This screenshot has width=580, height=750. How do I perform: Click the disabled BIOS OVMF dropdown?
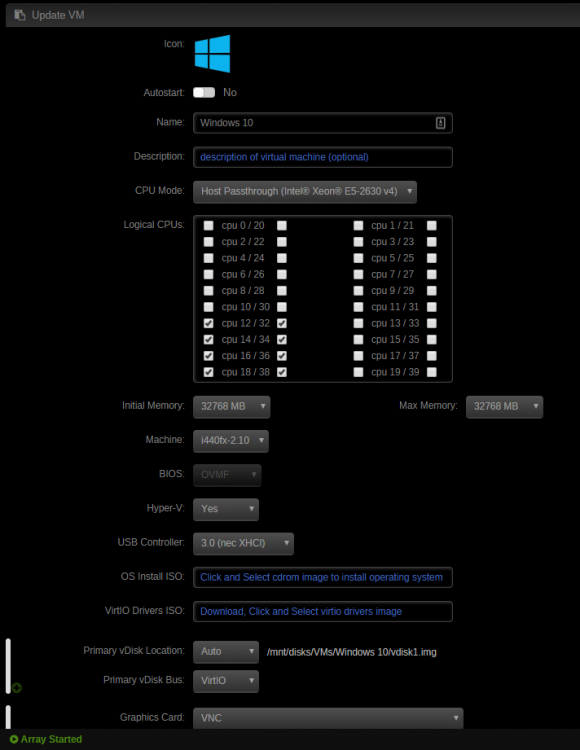(227, 475)
